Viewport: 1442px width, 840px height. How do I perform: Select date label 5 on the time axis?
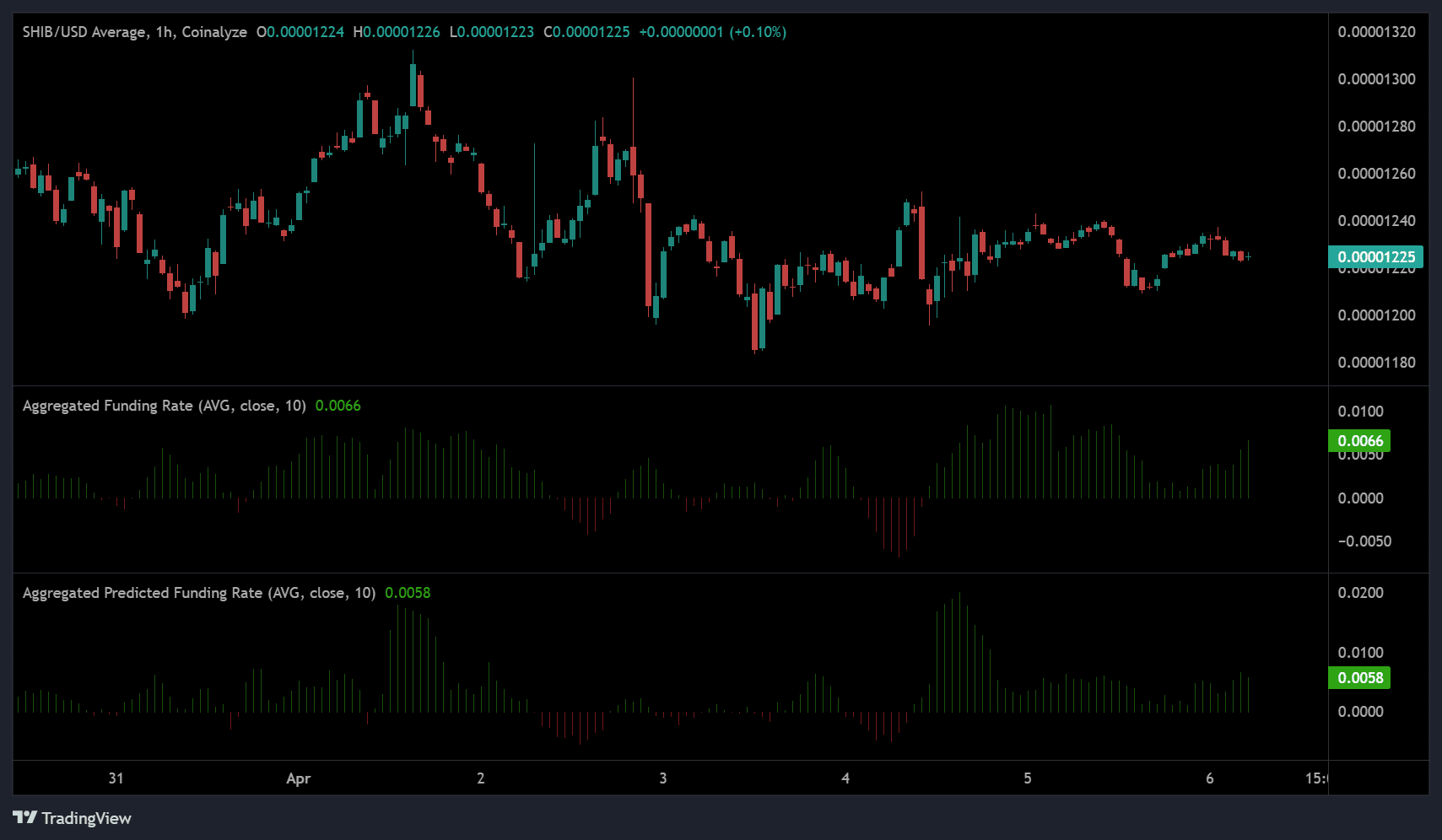point(1028,778)
